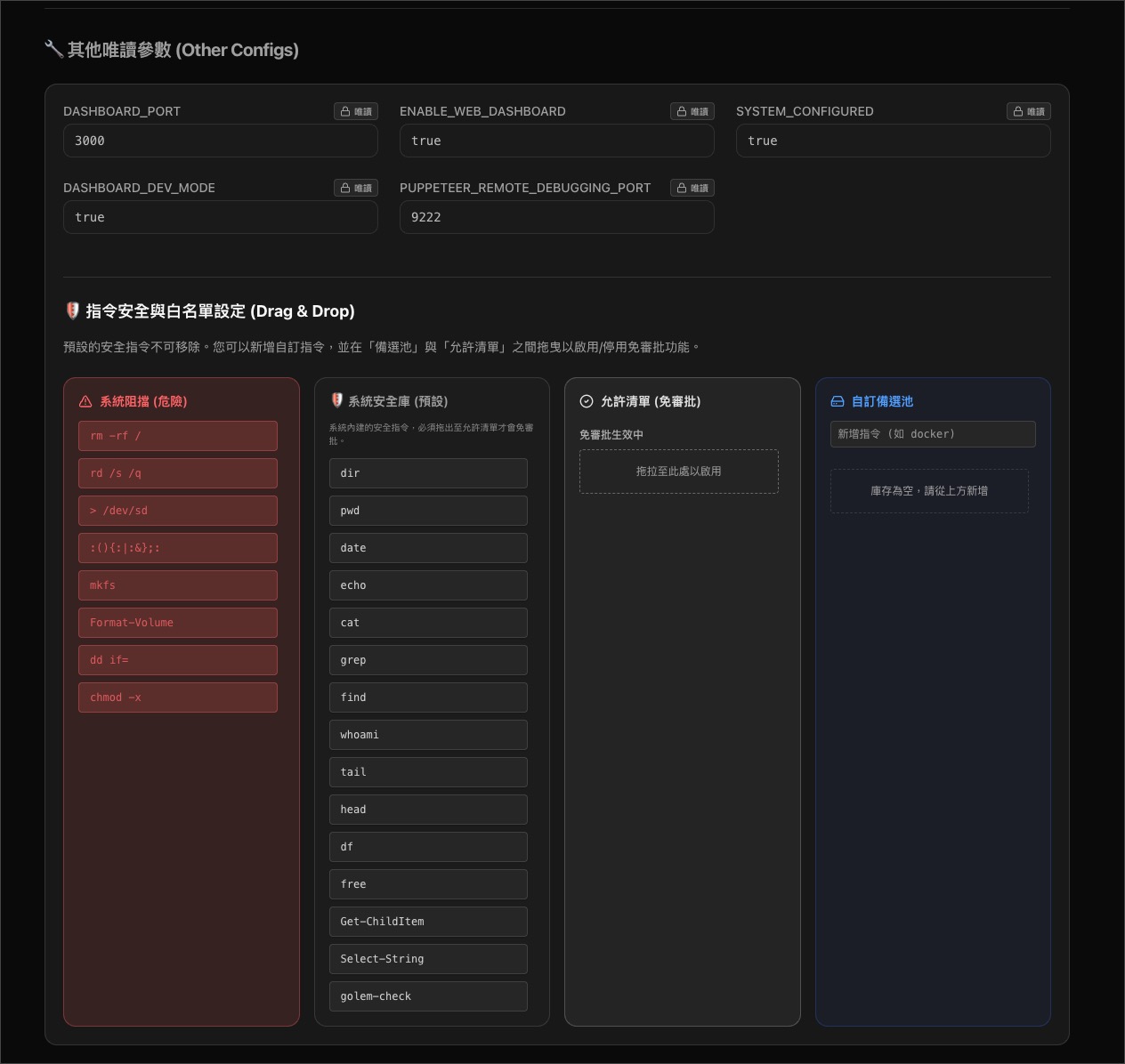Screen dimensions: 1125x1064
Task: Click the 其他唯讀參數 (Other Configs) heading
Action: point(183,50)
